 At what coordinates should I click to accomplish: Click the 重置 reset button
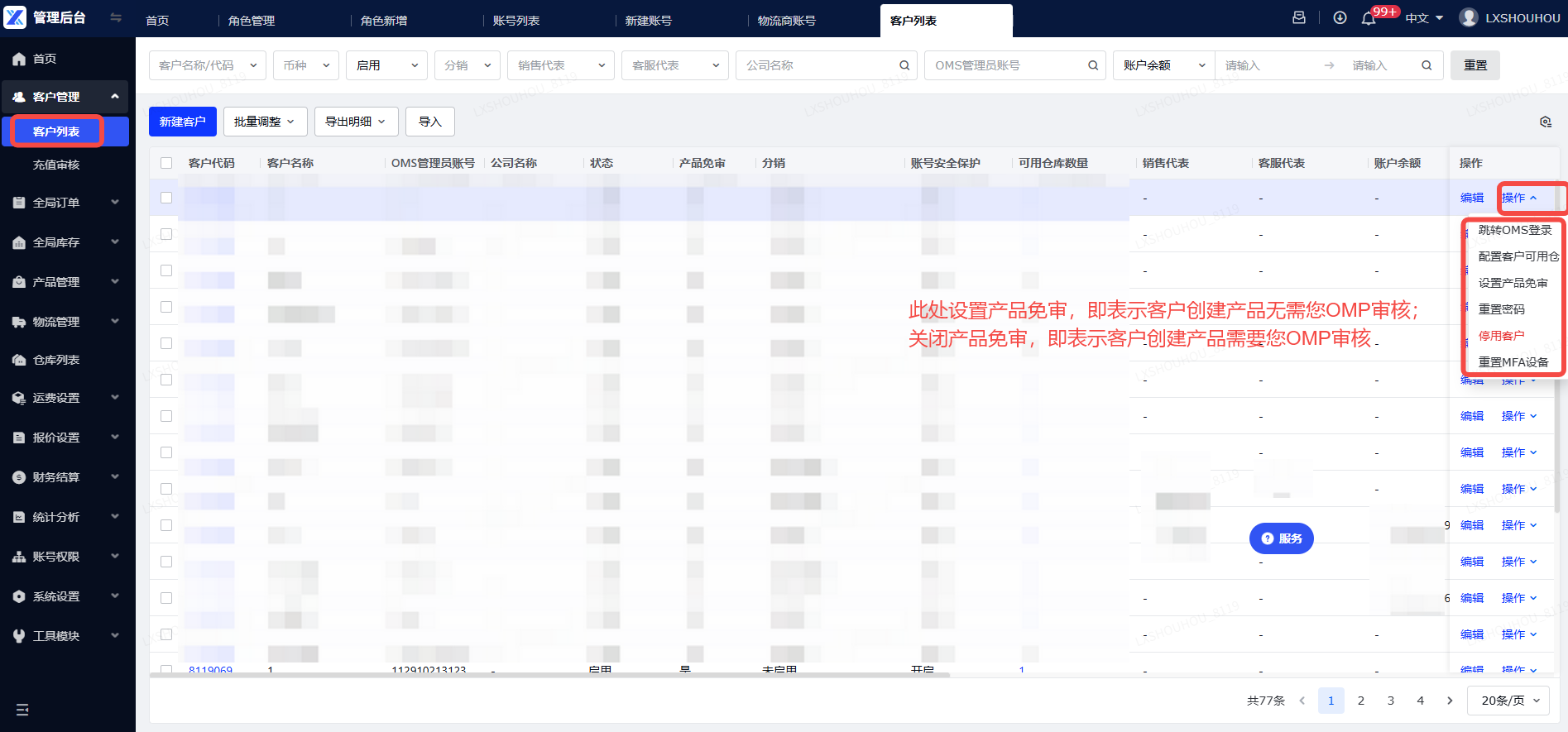(1475, 65)
